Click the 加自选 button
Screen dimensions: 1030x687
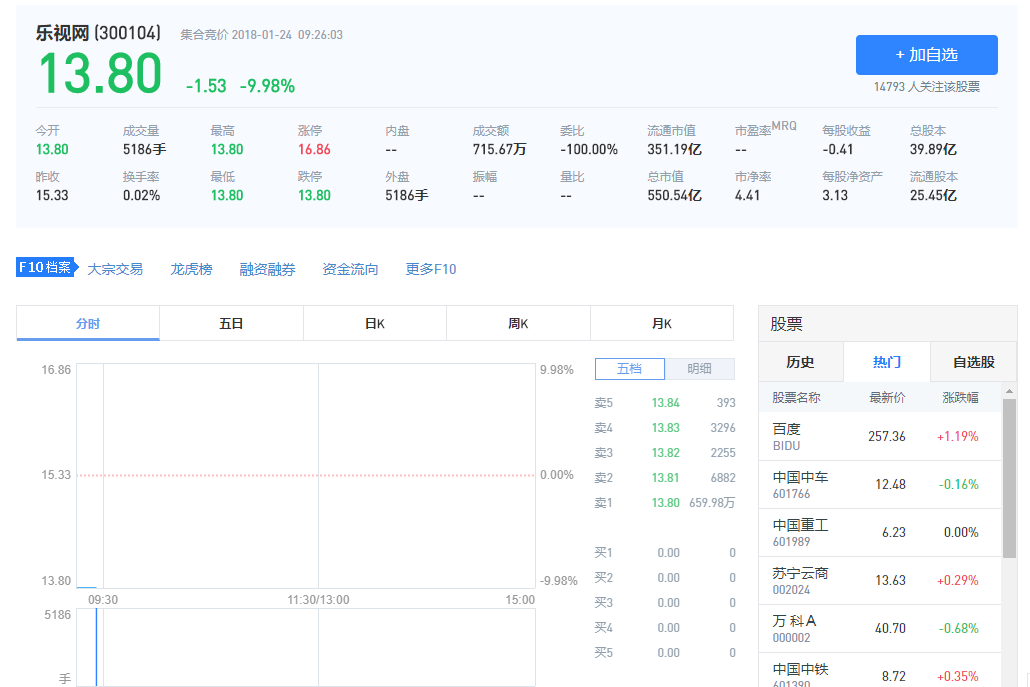926,55
